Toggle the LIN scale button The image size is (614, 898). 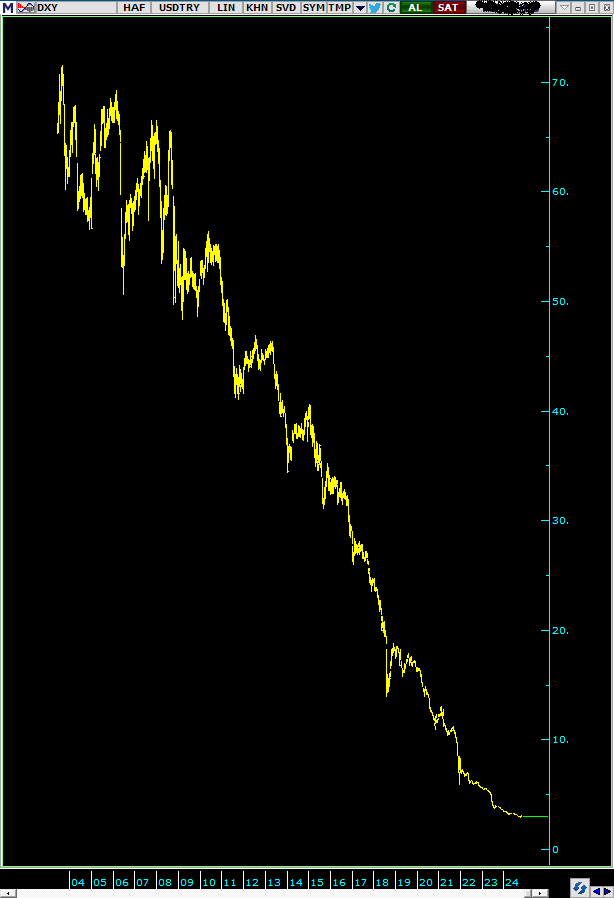coord(226,7)
